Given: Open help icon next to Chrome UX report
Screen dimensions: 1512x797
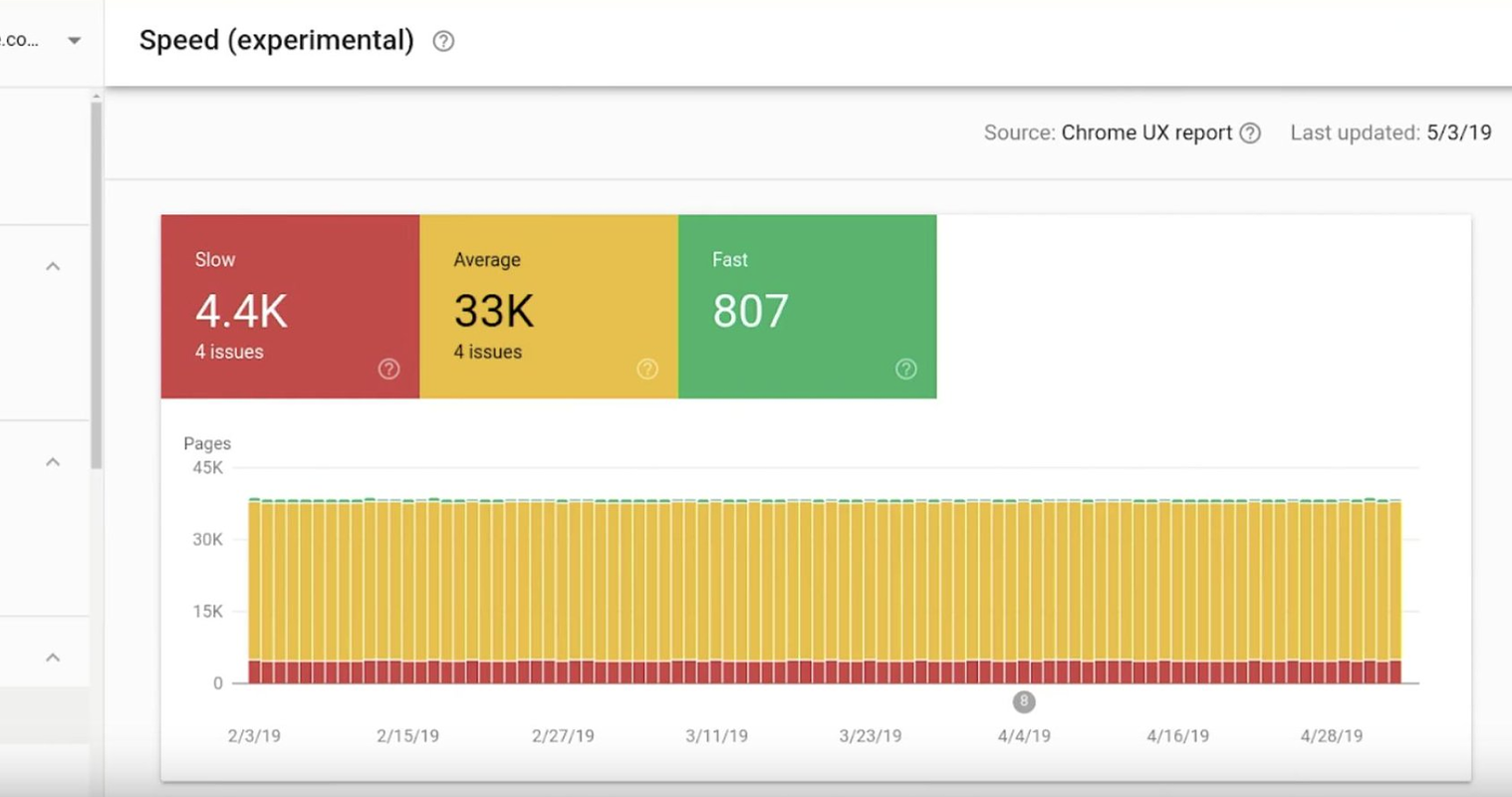Looking at the screenshot, I should (x=1250, y=133).
